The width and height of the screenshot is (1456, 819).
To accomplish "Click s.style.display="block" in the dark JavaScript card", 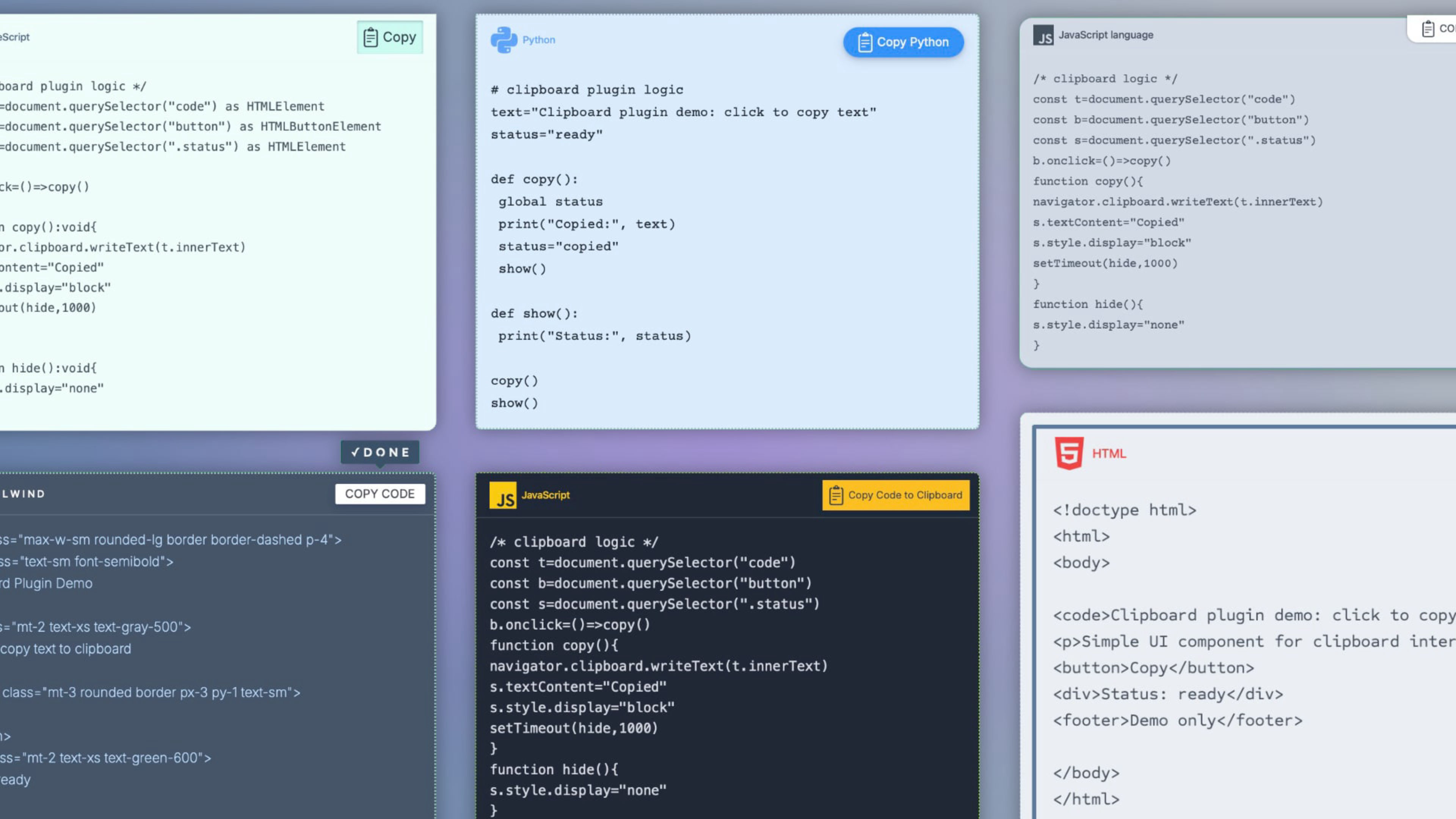I will pyautogui.click(x=582, y=708).
